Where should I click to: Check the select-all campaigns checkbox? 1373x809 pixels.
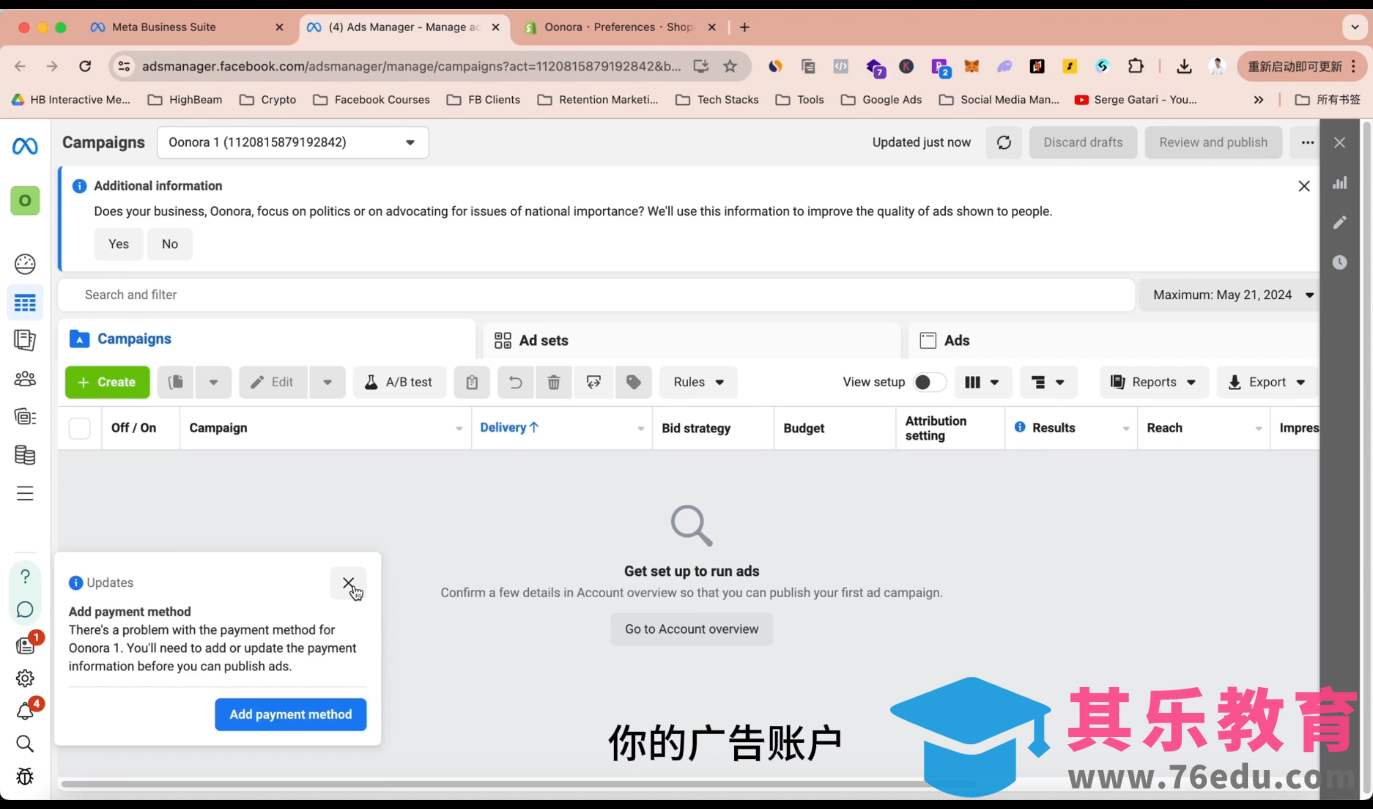(79, 427)
